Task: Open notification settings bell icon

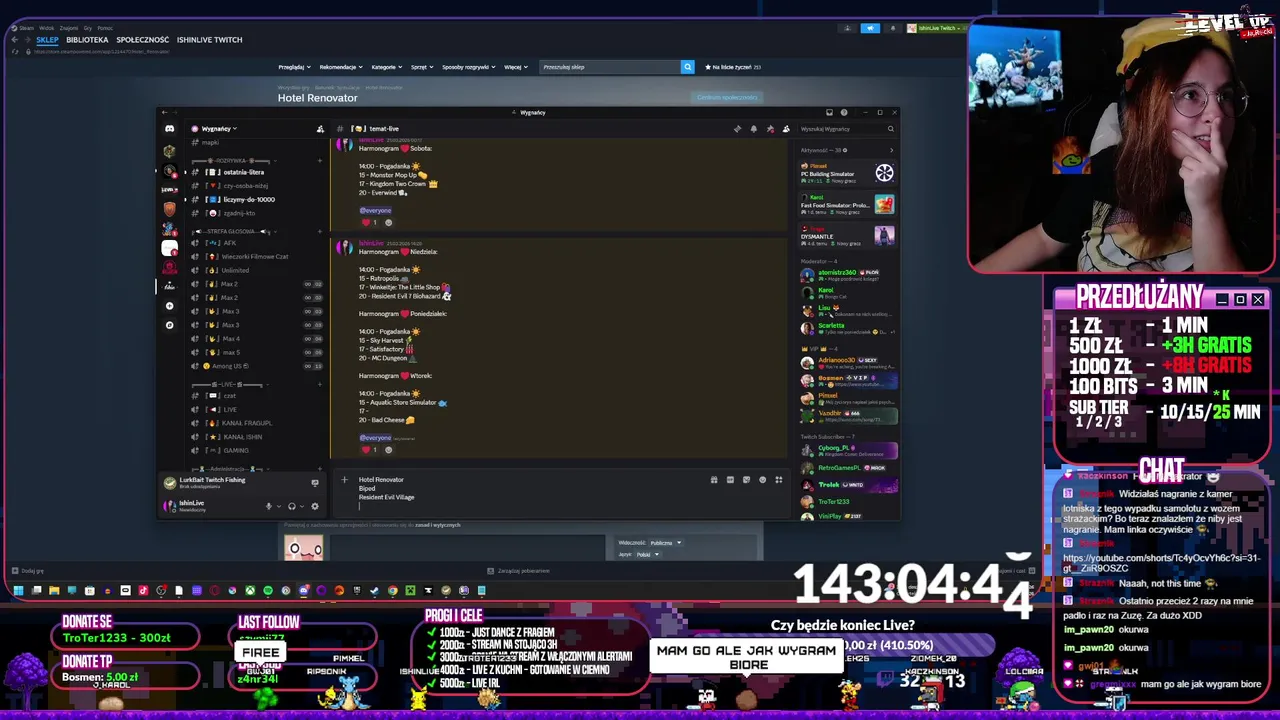Action: pos(754,128)
